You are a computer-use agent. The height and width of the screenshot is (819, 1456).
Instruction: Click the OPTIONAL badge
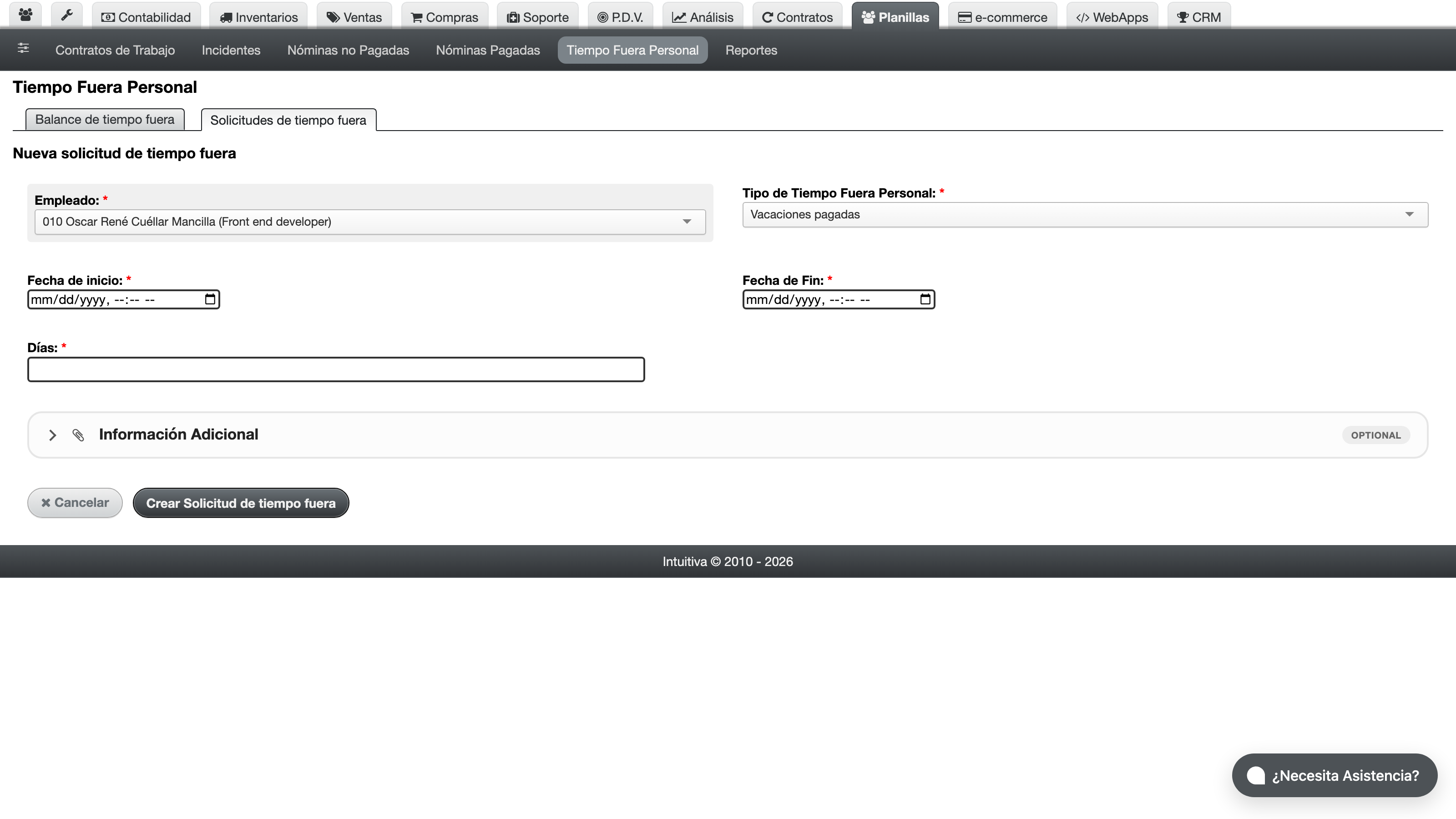coord(1376,435)
